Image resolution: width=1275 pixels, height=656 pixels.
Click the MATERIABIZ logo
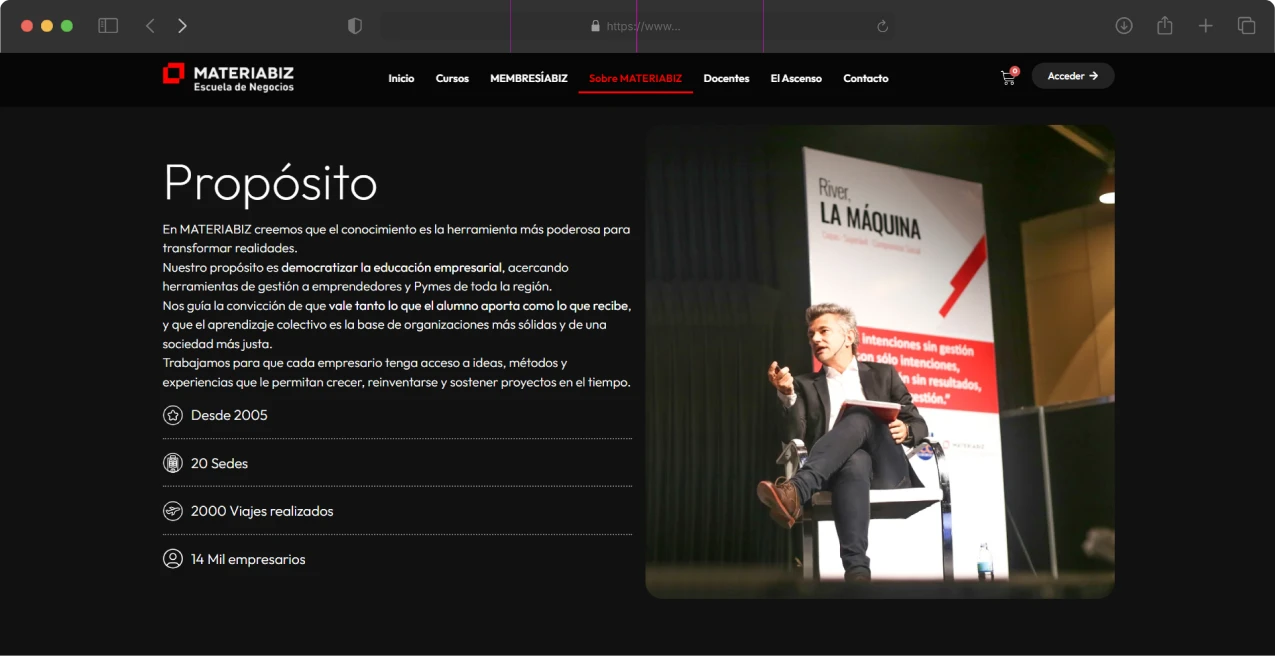[229, 78]
